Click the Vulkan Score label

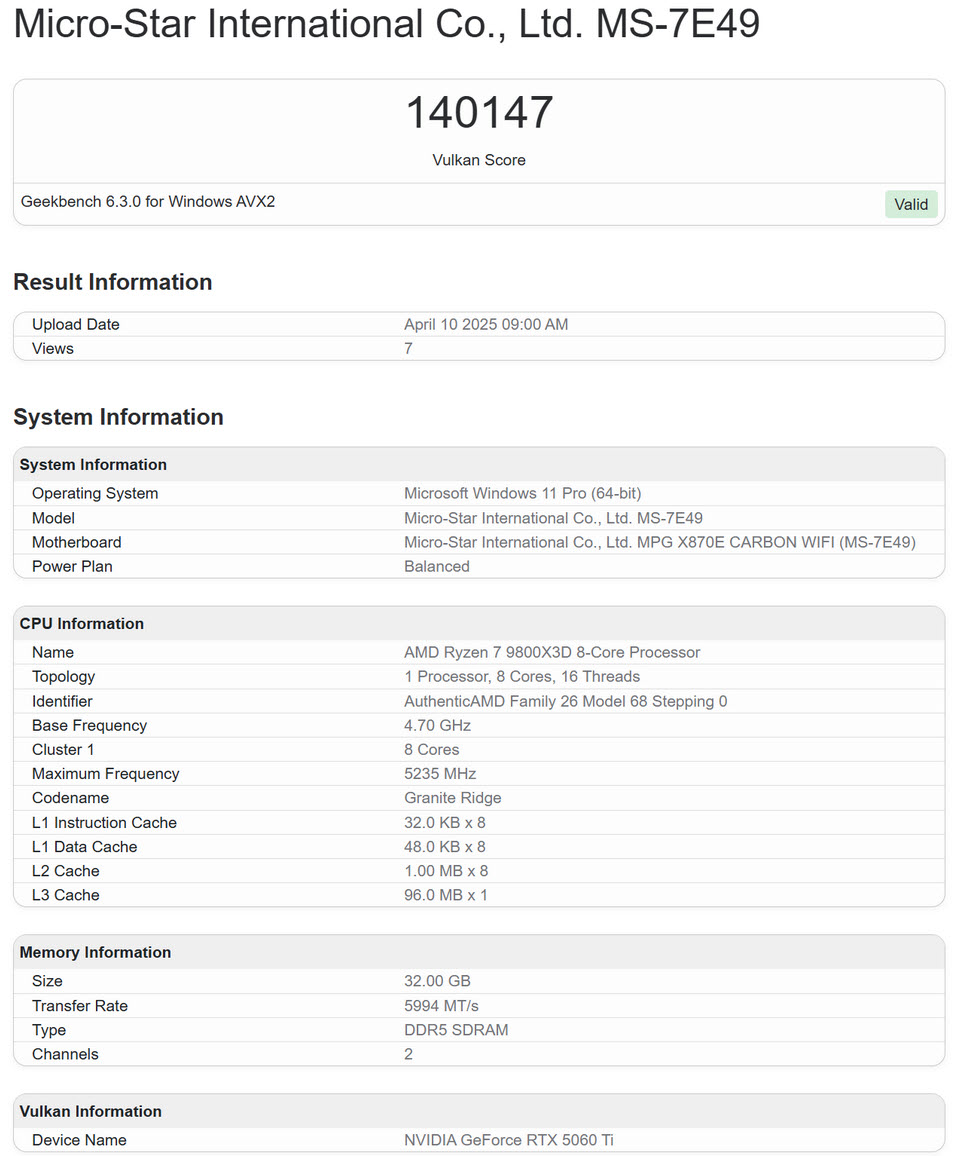coord(479,160)
